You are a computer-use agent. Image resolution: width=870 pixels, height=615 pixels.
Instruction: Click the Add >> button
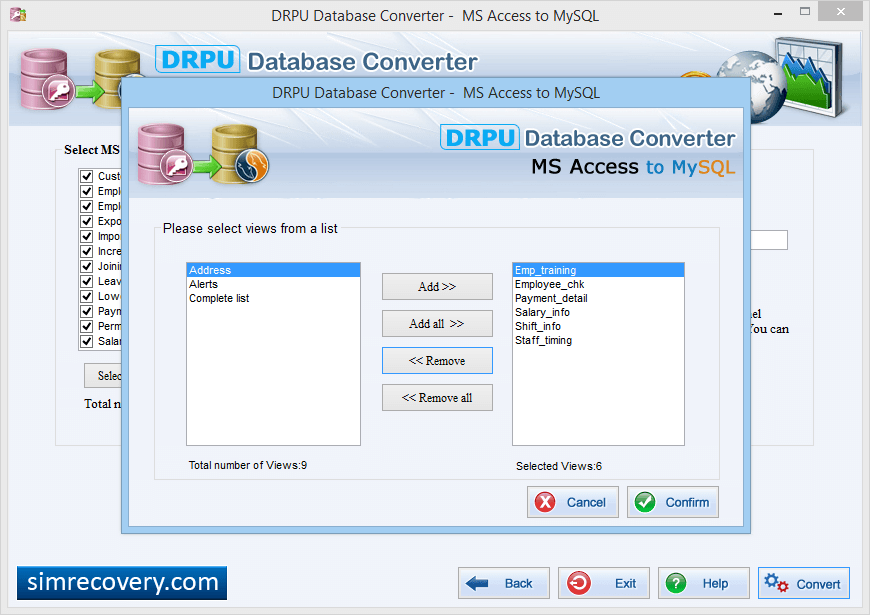(437, 286)
